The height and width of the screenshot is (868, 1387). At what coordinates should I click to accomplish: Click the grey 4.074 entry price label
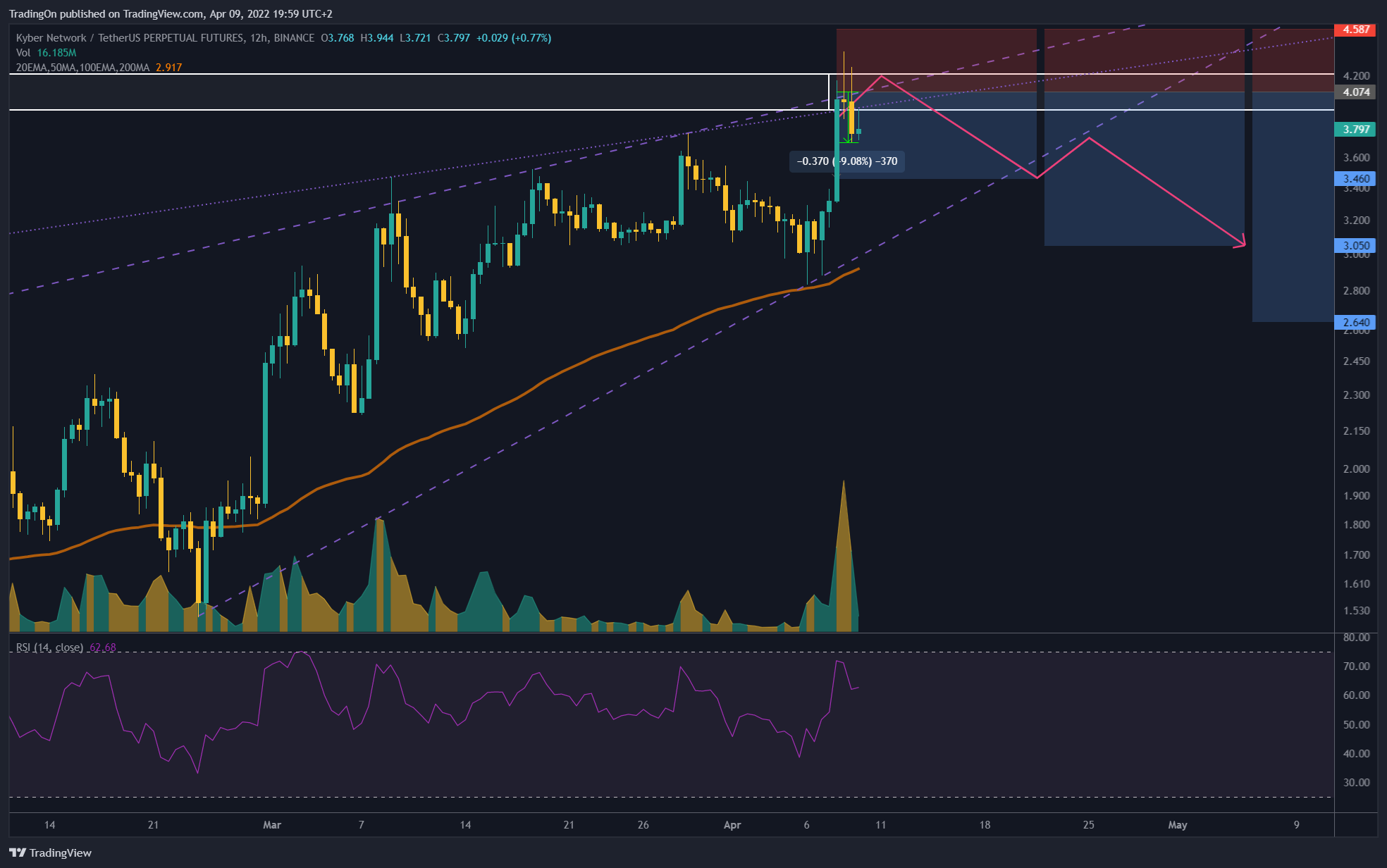click(1356, 92)
